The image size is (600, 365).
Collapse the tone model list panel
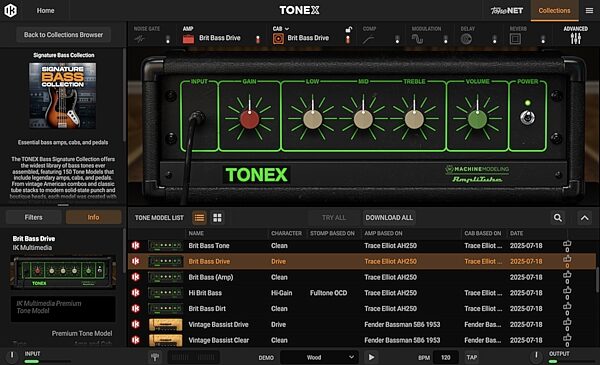point(585,218)
